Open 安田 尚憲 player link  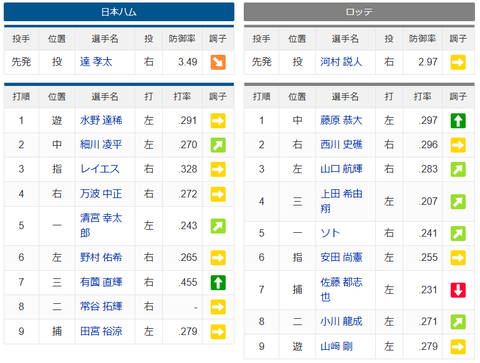coord(341,257)
